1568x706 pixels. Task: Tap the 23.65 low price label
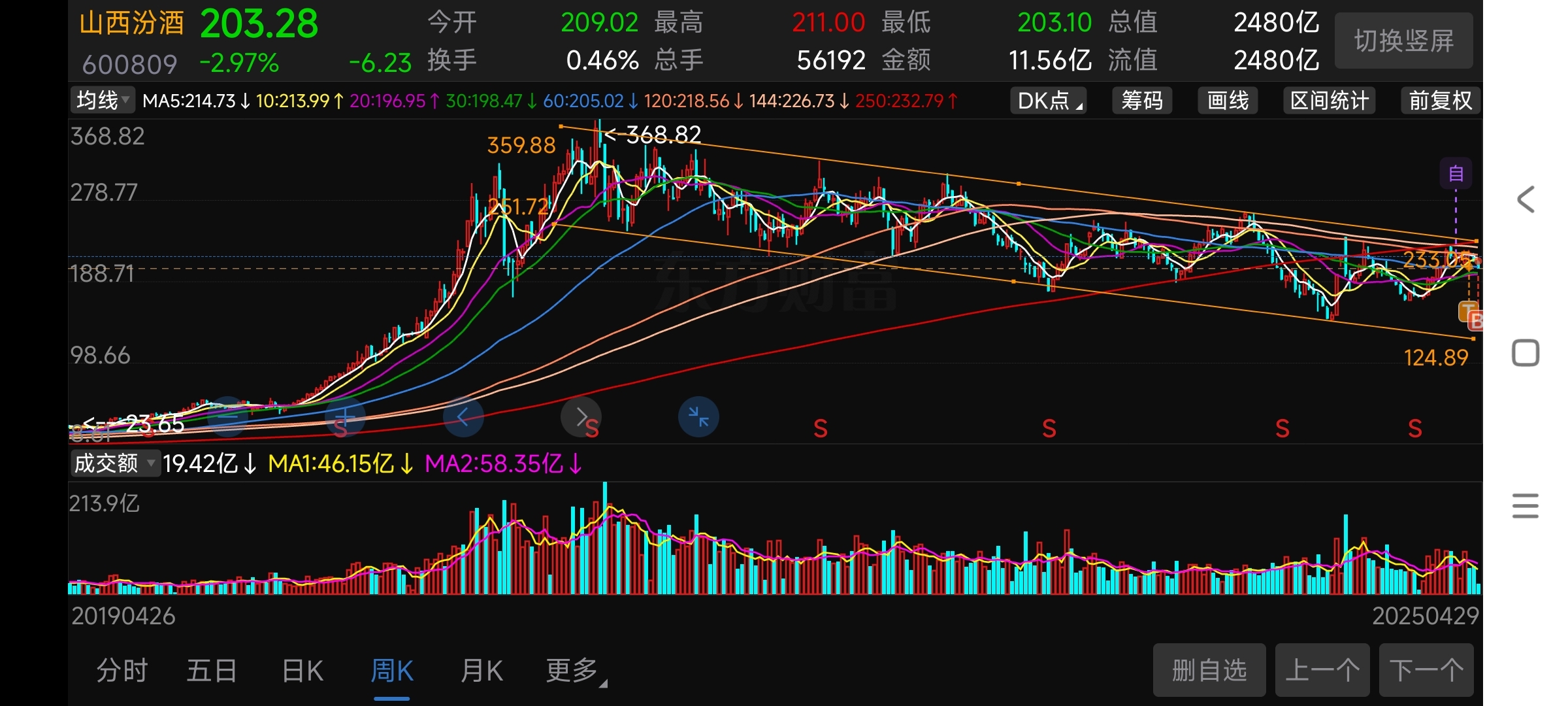tap(155, 424)
